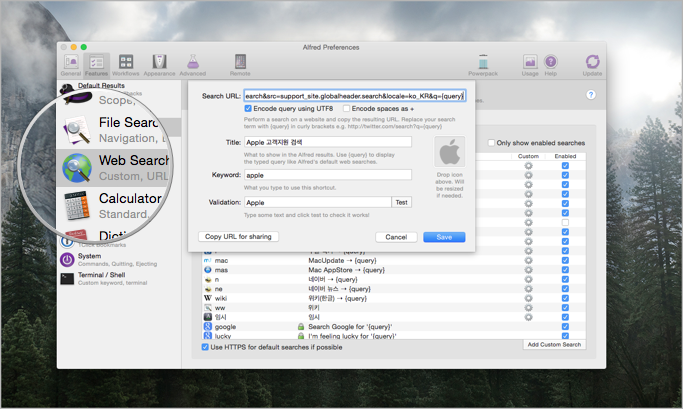The image size is (683, 409).
Task: Select the 'Mac AppStore → {query}' entry
Action: (x=346, y=270)
